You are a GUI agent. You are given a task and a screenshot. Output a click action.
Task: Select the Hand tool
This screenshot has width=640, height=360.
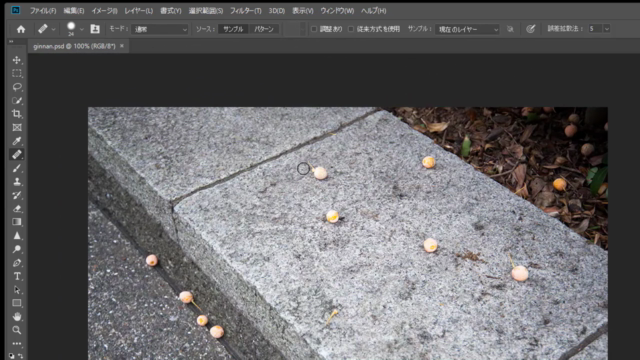coord(17,316)
